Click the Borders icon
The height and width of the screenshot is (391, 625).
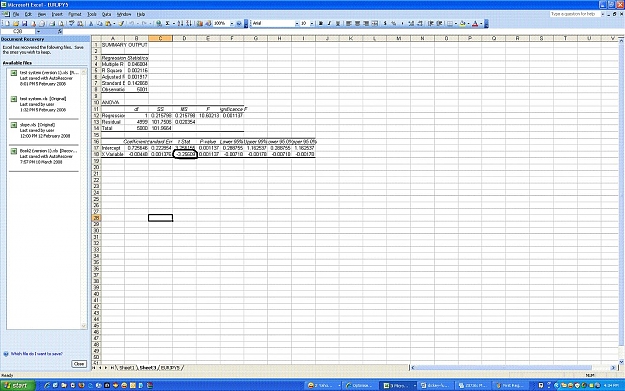450,24
